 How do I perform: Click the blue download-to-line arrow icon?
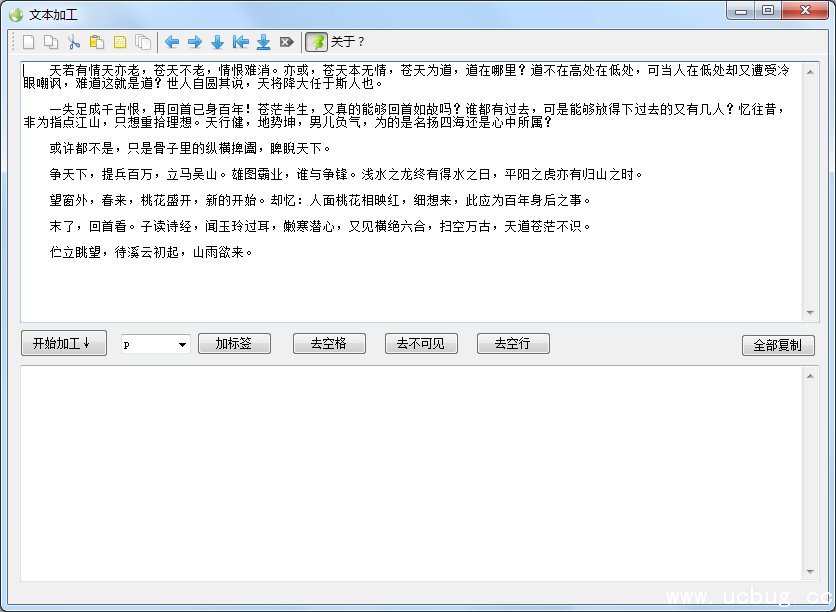point(263,42)
